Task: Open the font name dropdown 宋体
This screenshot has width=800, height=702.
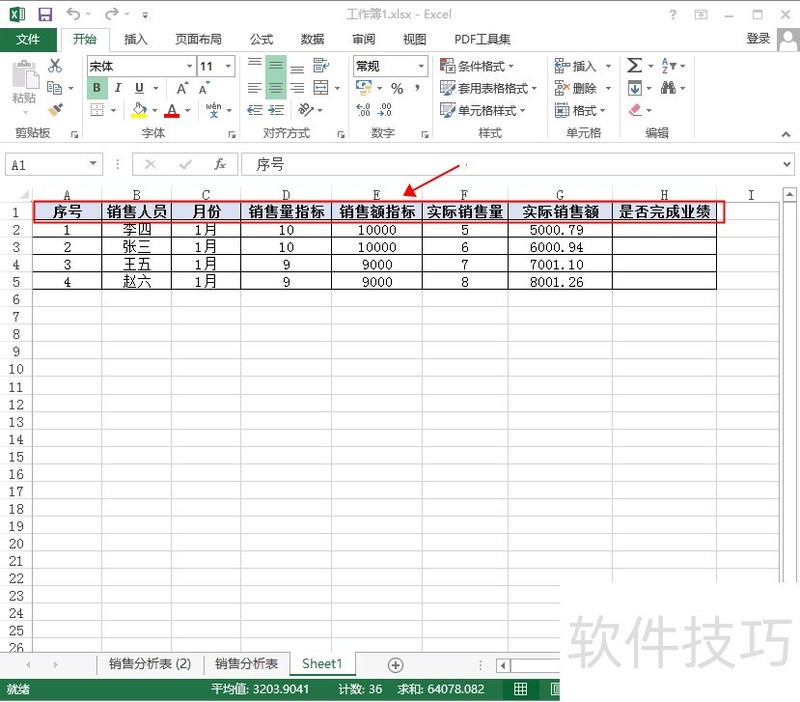Action: pos(189,66)
